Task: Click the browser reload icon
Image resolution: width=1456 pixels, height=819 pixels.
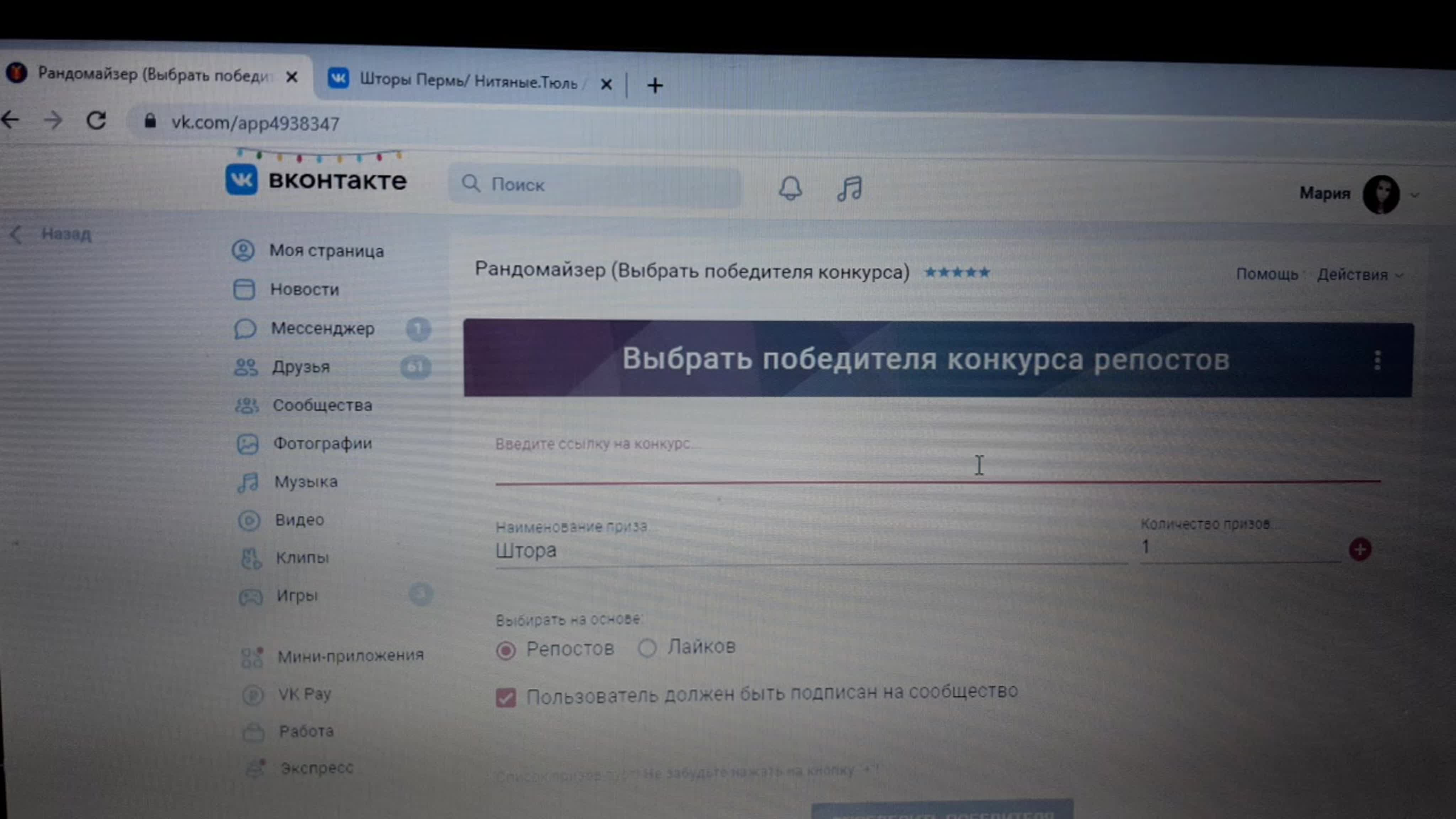Action: pos(96,121)
